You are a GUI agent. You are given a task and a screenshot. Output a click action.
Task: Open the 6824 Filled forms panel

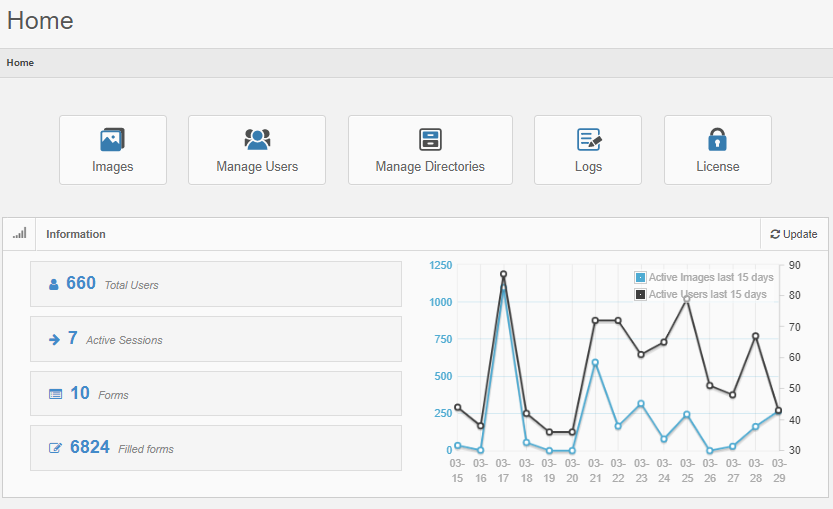coord(215,448)
